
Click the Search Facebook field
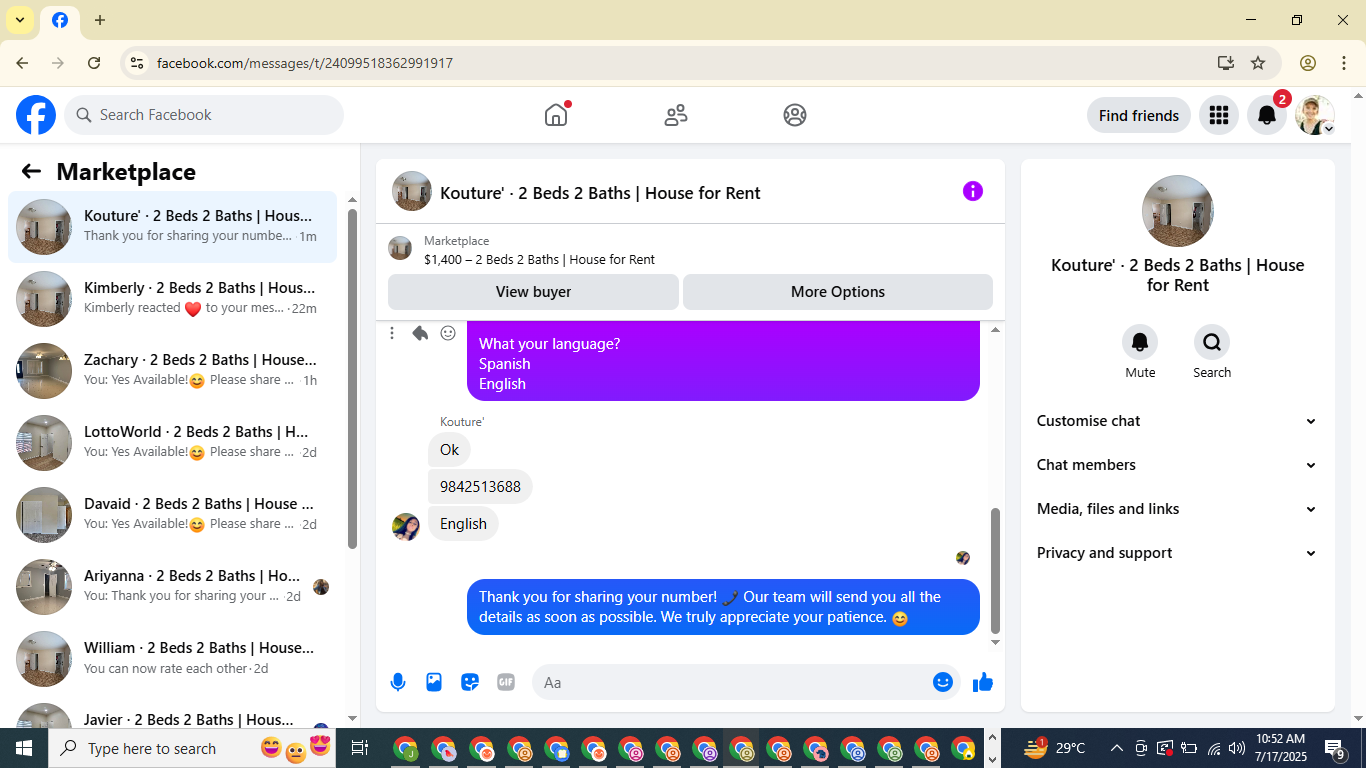tap(204, 115)
